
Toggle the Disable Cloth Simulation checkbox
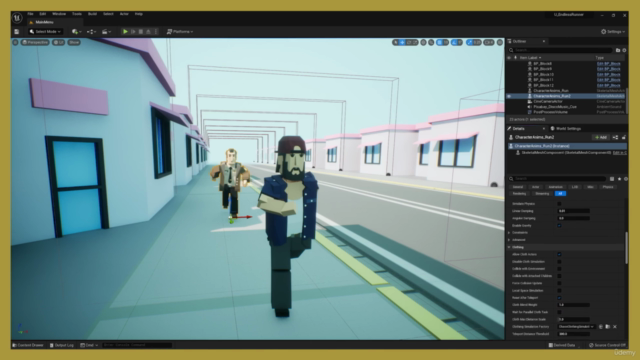(x=559, y=262)
